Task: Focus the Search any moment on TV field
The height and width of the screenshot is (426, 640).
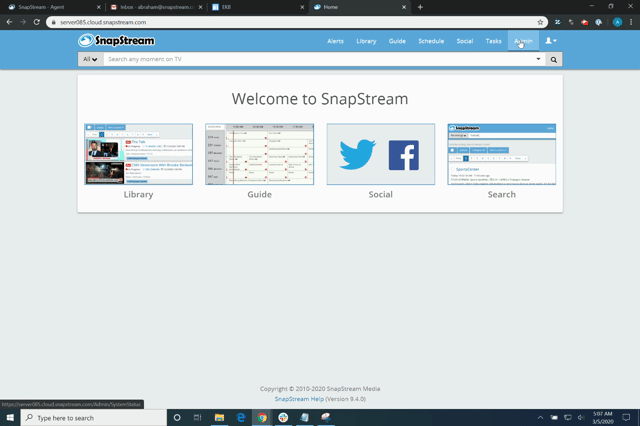Action: point(318,59)
